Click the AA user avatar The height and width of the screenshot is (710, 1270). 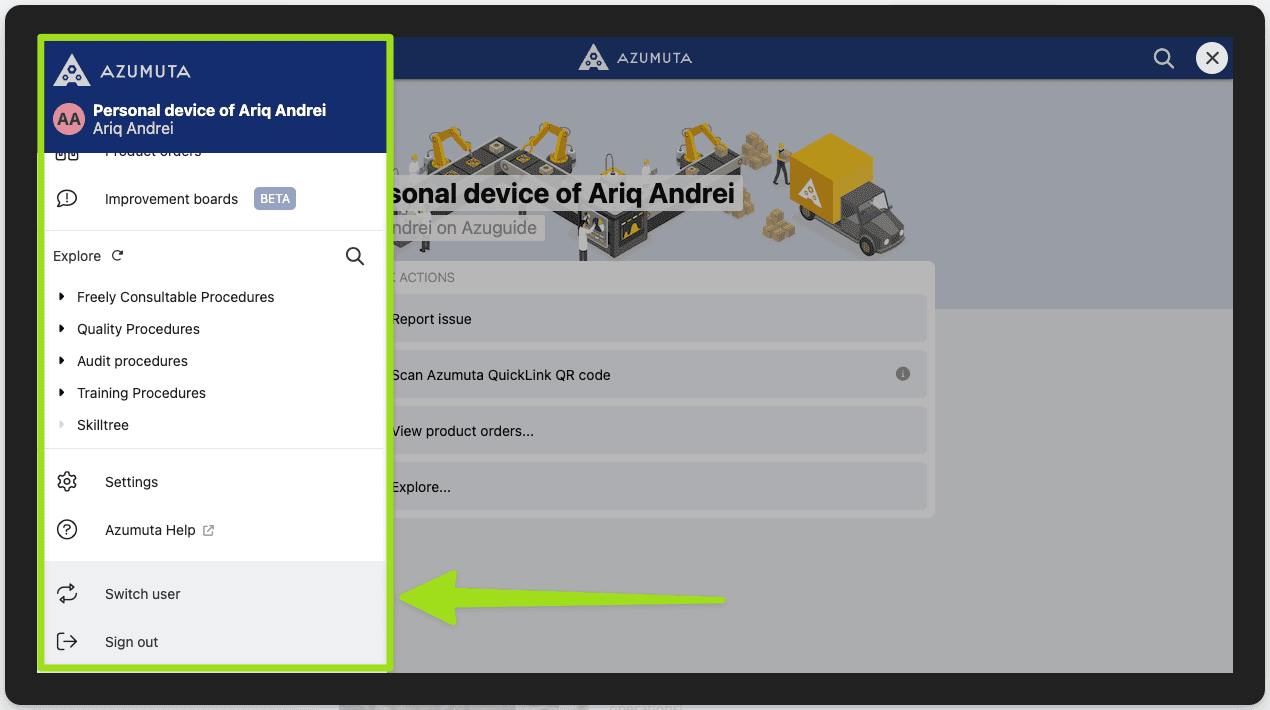pyautogui.click(x=69, y=119)
